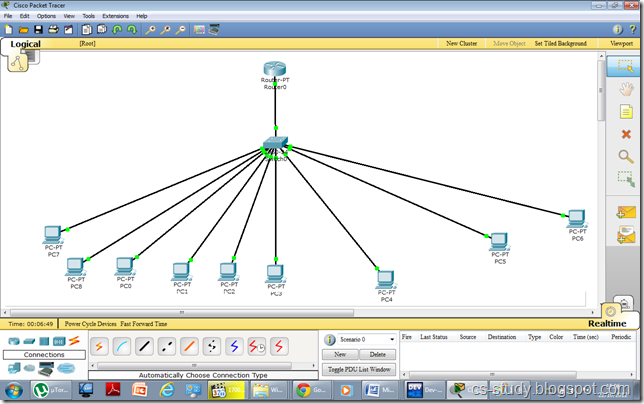Open the Activity Wizard icon
Image resolution: width=644 pixels, height=404 pixels.
tap(69, 30)
